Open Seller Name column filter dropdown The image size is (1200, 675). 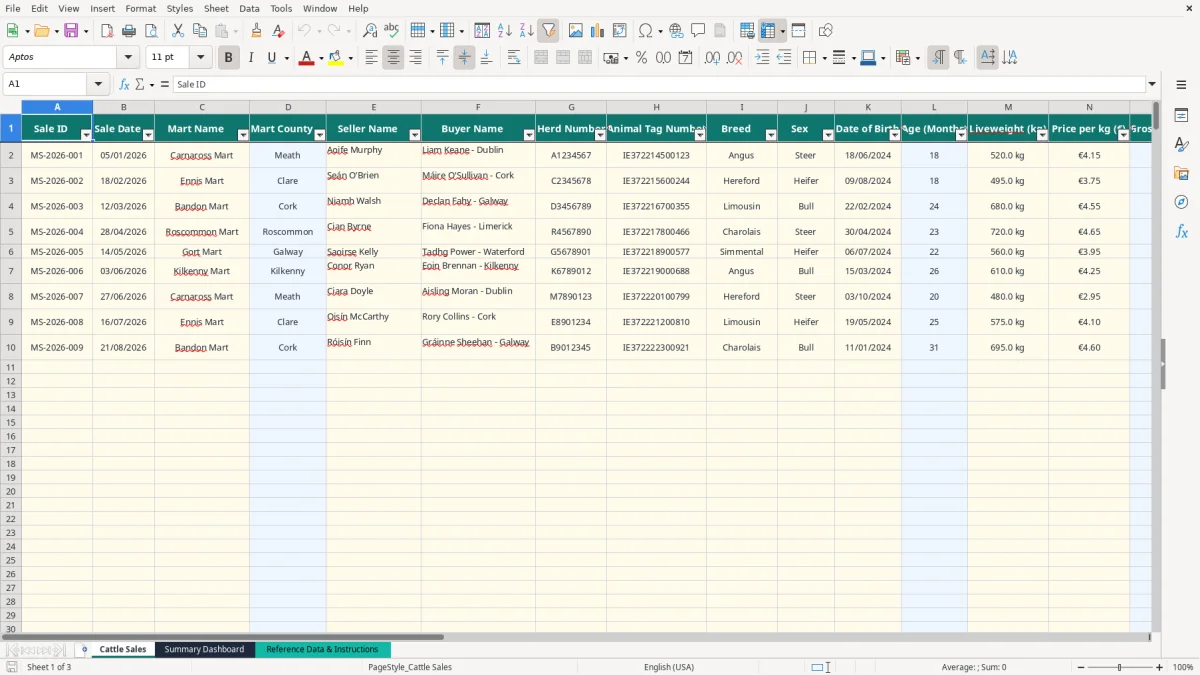click(x=414, y=135)
